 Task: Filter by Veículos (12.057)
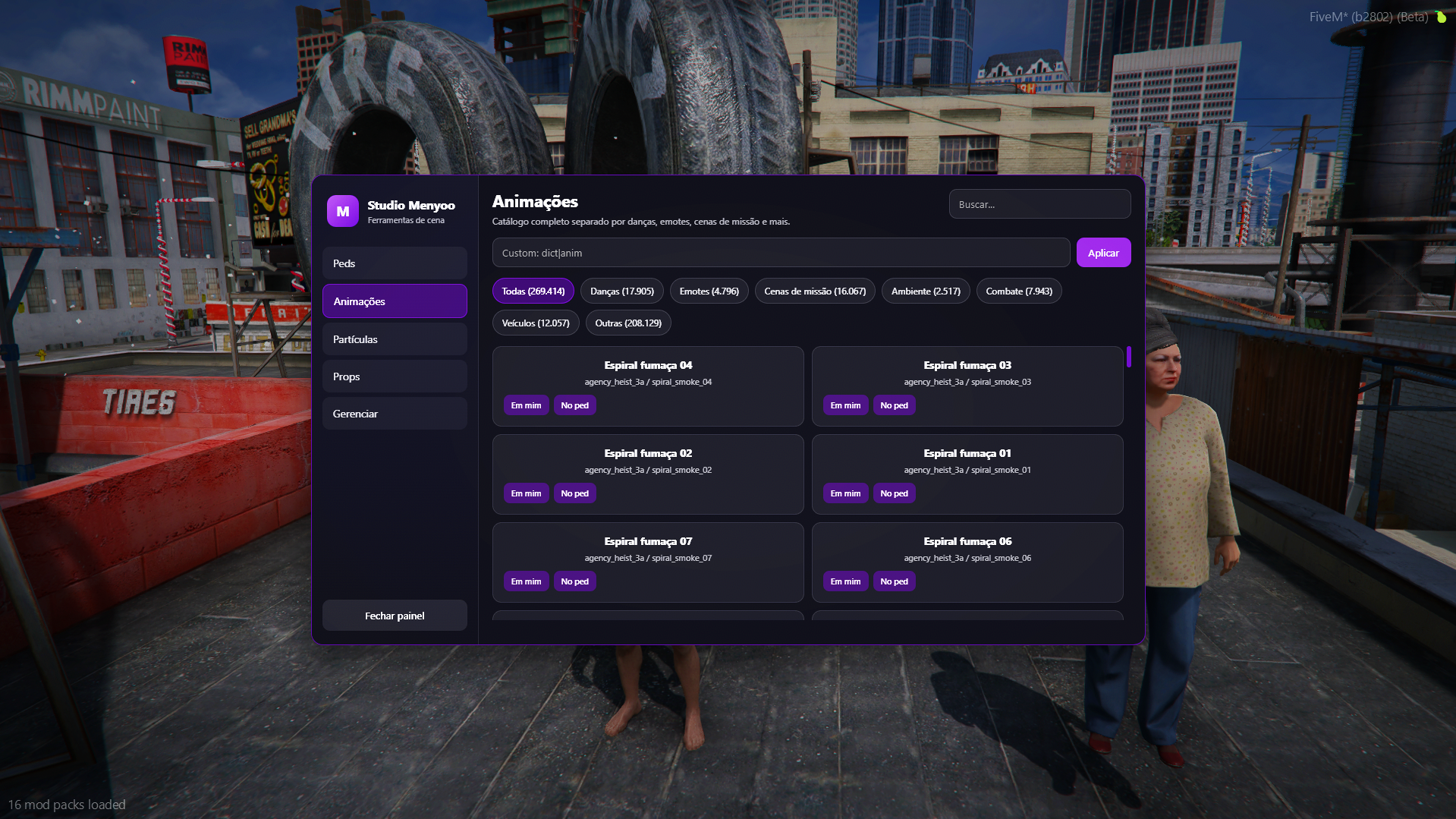point(536,323)
